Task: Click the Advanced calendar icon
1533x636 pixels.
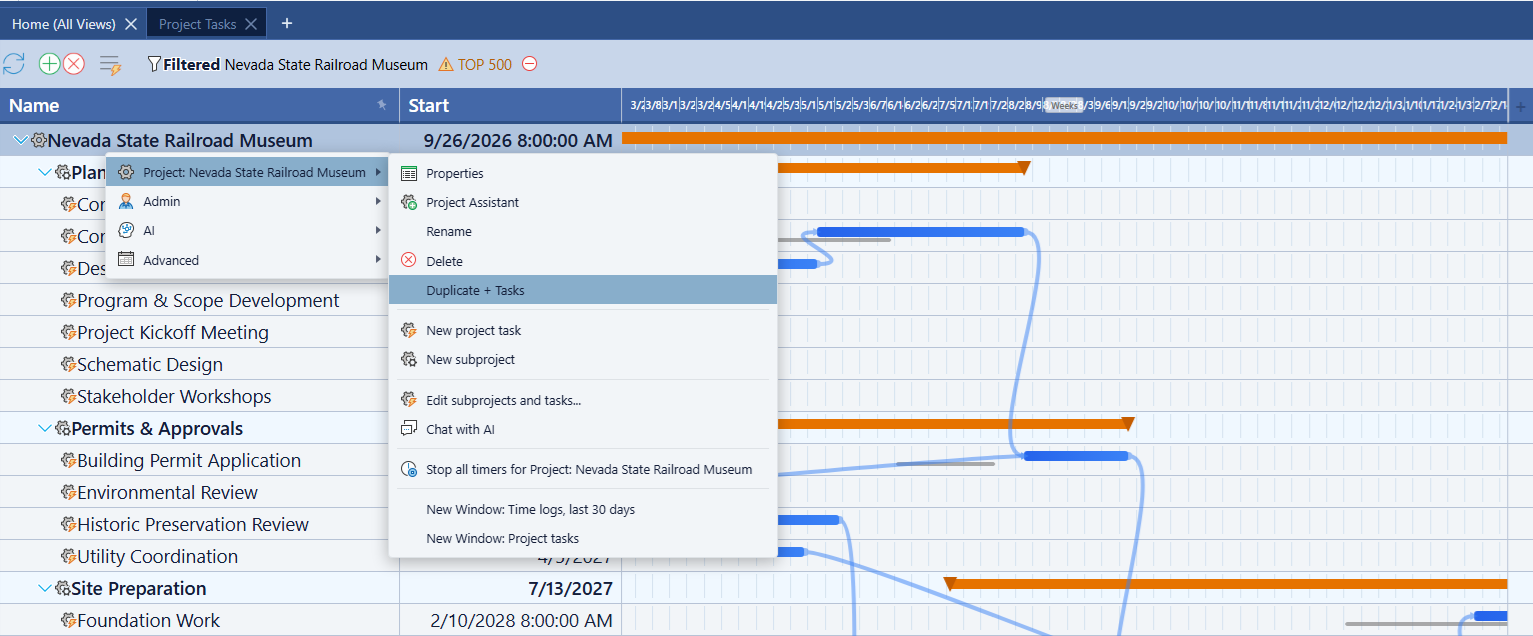Action: pyautogui.click(x=126, y=260)
